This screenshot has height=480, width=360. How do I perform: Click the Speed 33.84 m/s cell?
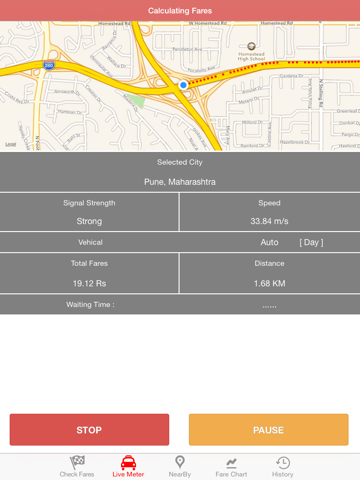270,212
